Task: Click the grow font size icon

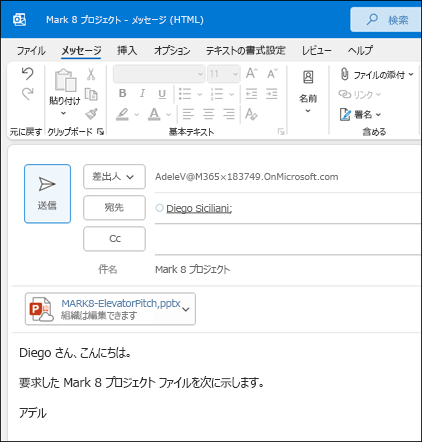Action: [x=251, y=73]
